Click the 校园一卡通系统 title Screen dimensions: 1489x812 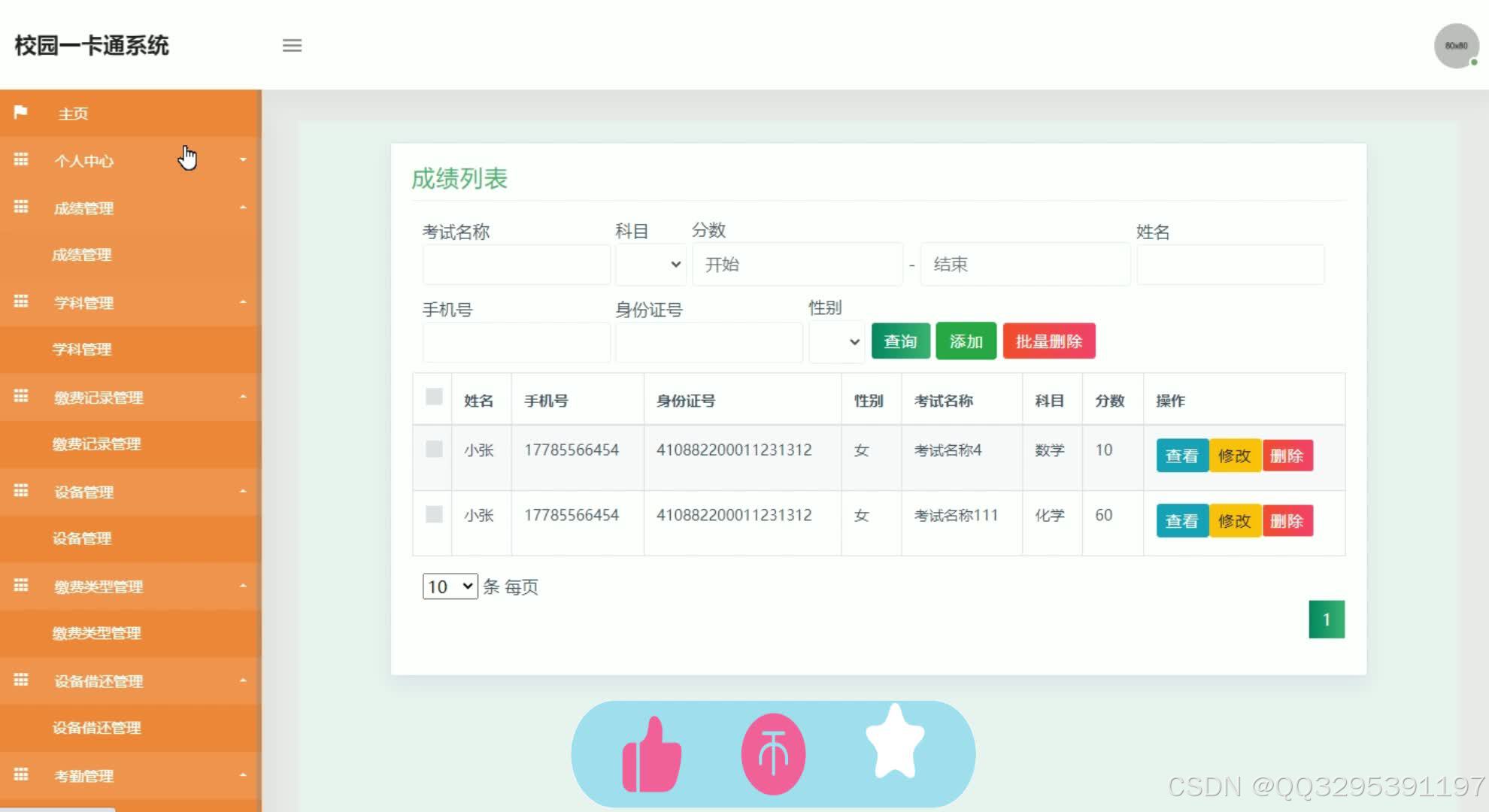(x=92, y=46)
